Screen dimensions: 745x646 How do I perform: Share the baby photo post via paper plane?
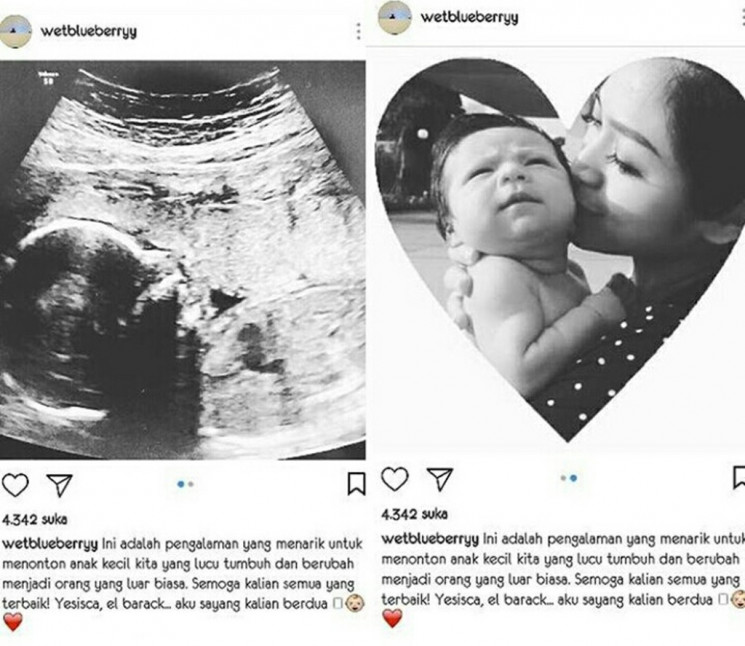pyautogui.click(x=439, y=479)
